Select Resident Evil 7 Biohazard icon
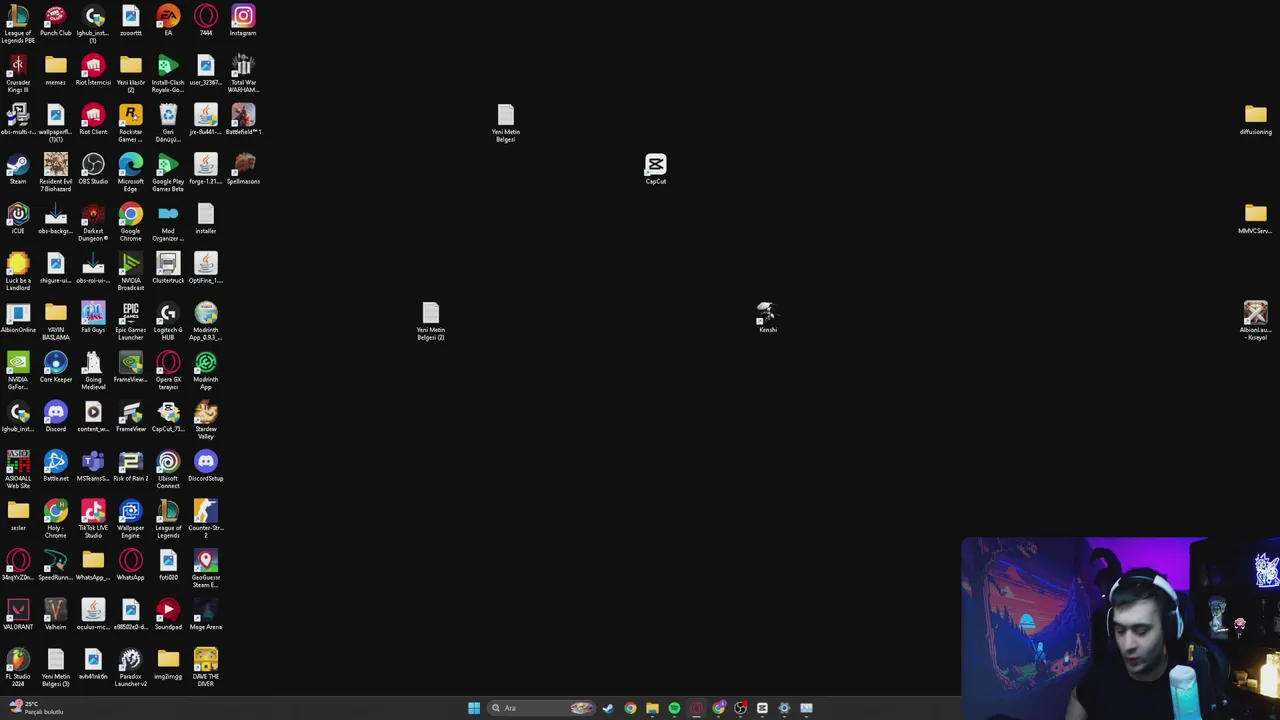 coord(56,173)
